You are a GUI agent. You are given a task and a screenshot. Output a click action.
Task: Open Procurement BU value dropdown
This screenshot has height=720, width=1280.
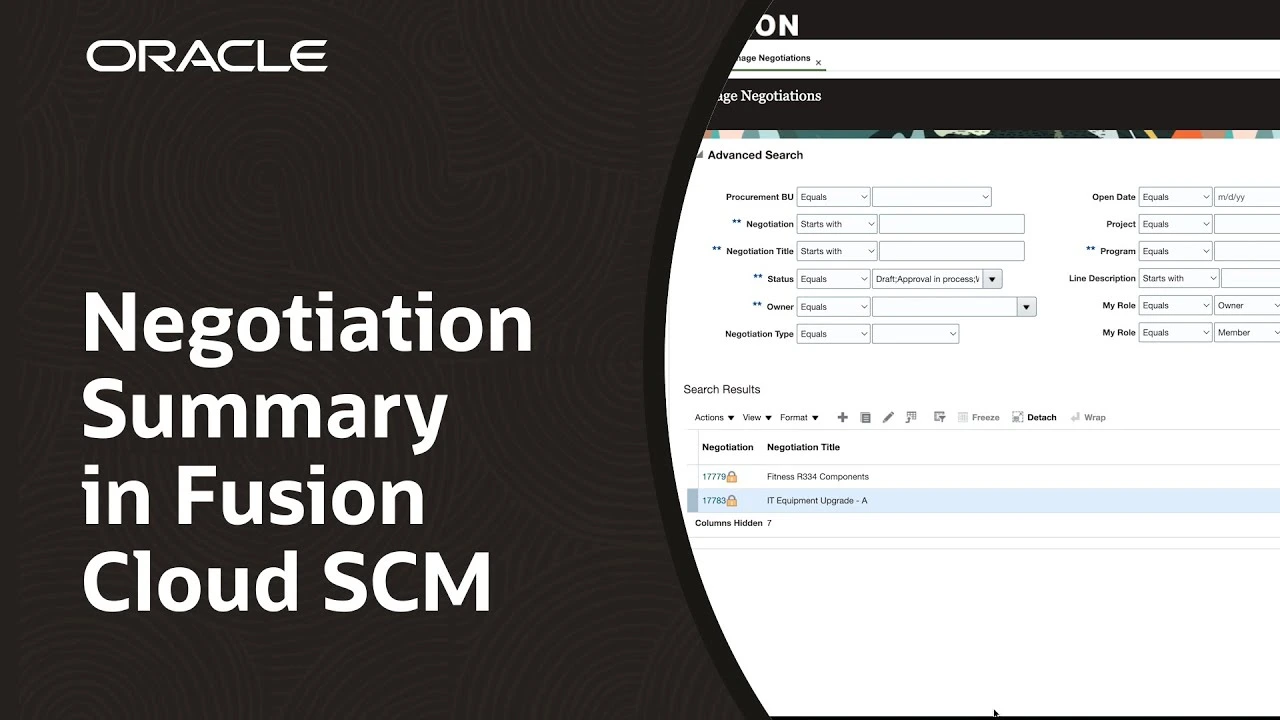tap(932, 197)
